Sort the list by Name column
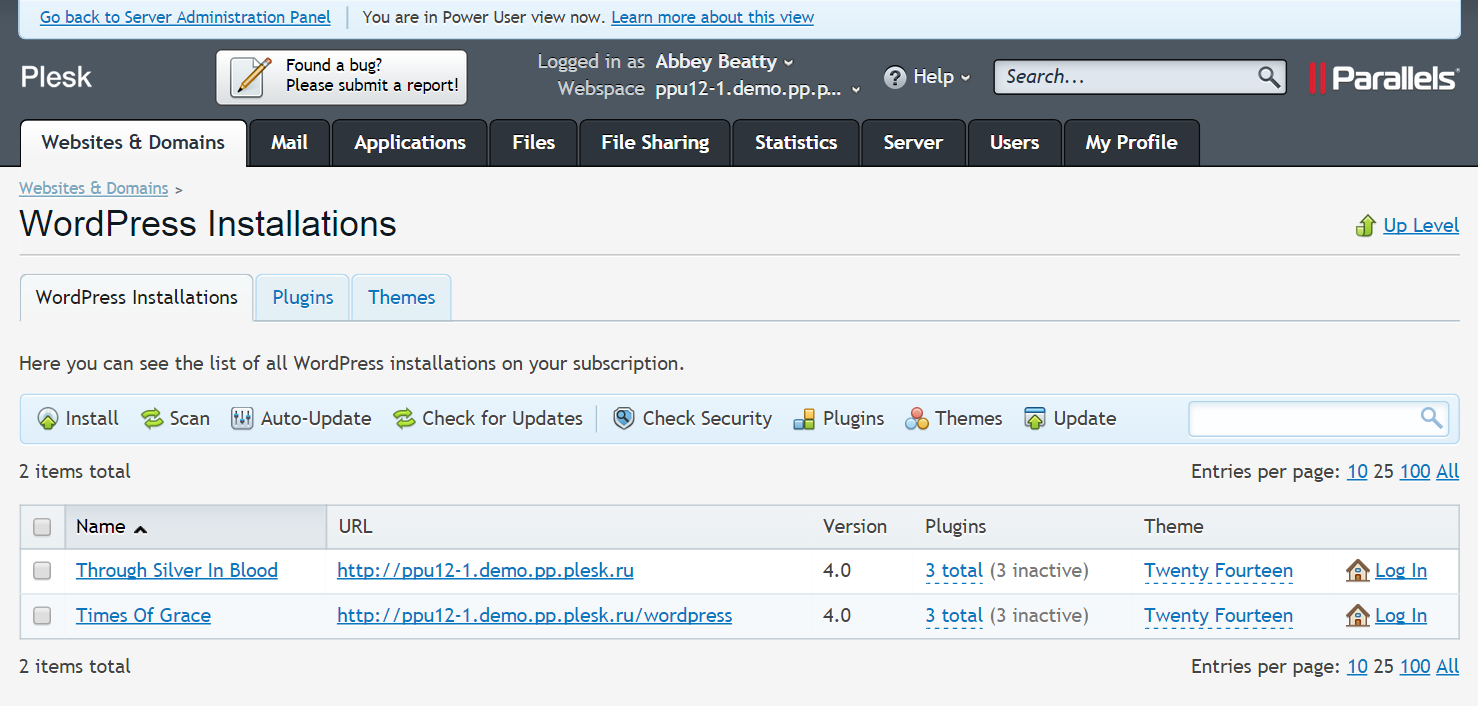The width and height of the screenshot is (1478, 706). (x=111, y=527)
